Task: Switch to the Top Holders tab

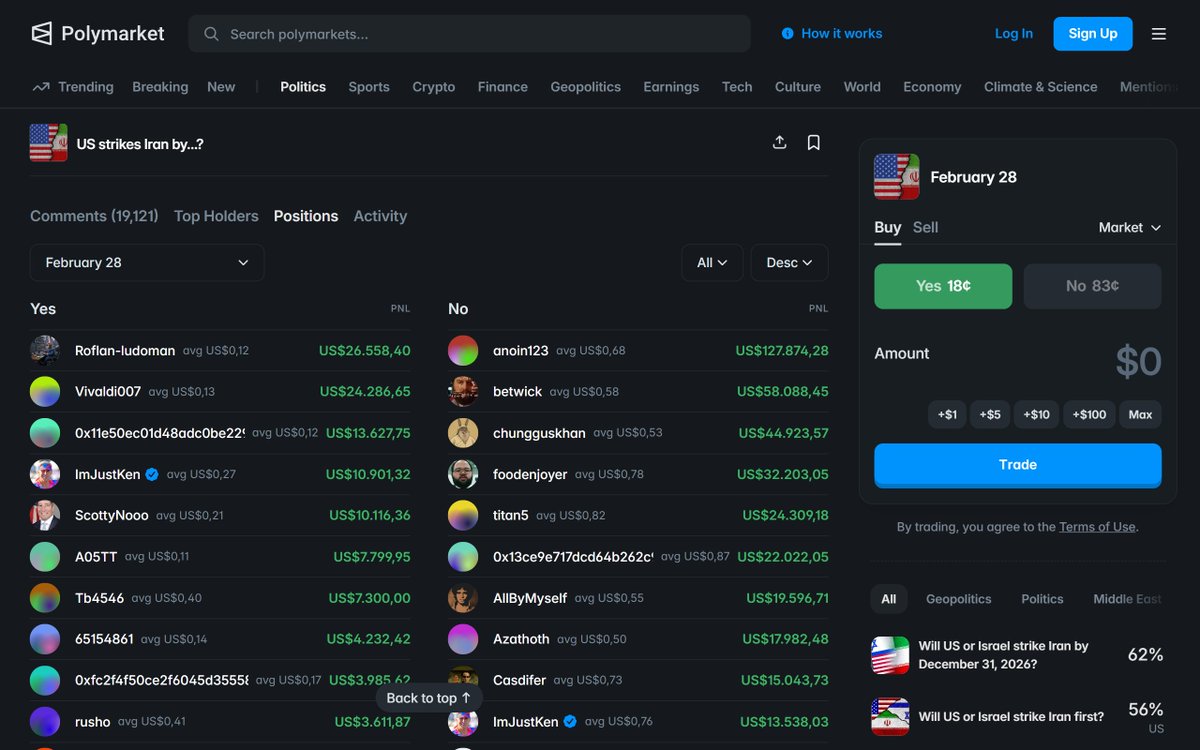Action: 216,215
